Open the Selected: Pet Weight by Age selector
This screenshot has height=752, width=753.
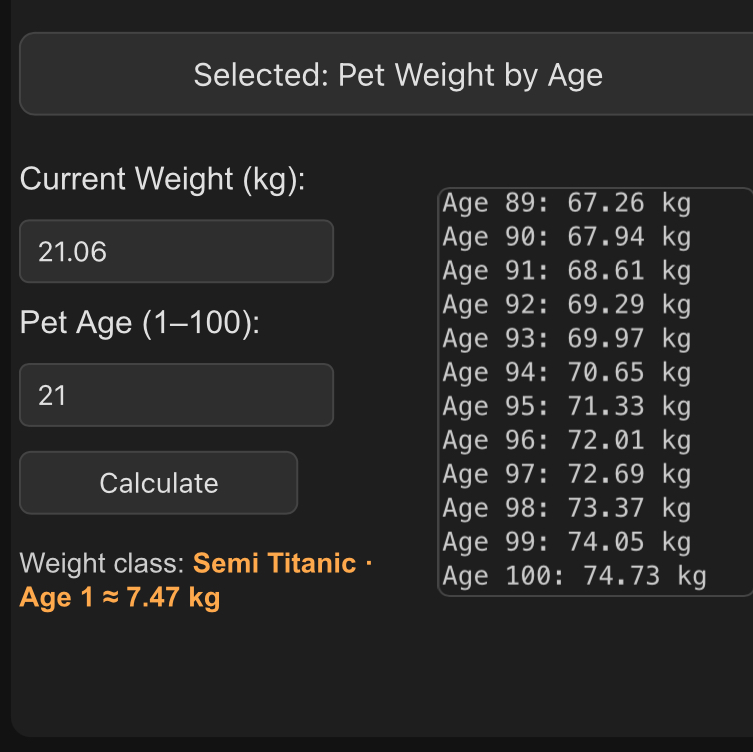(x=397, y=75)
